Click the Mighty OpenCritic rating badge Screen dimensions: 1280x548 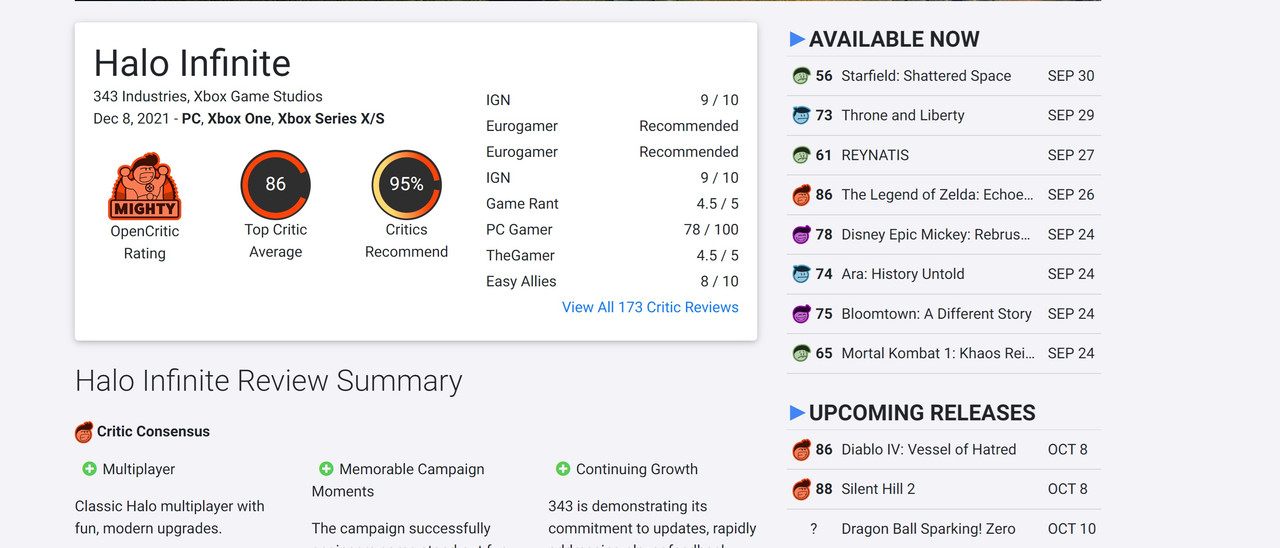tap(144, 186)
